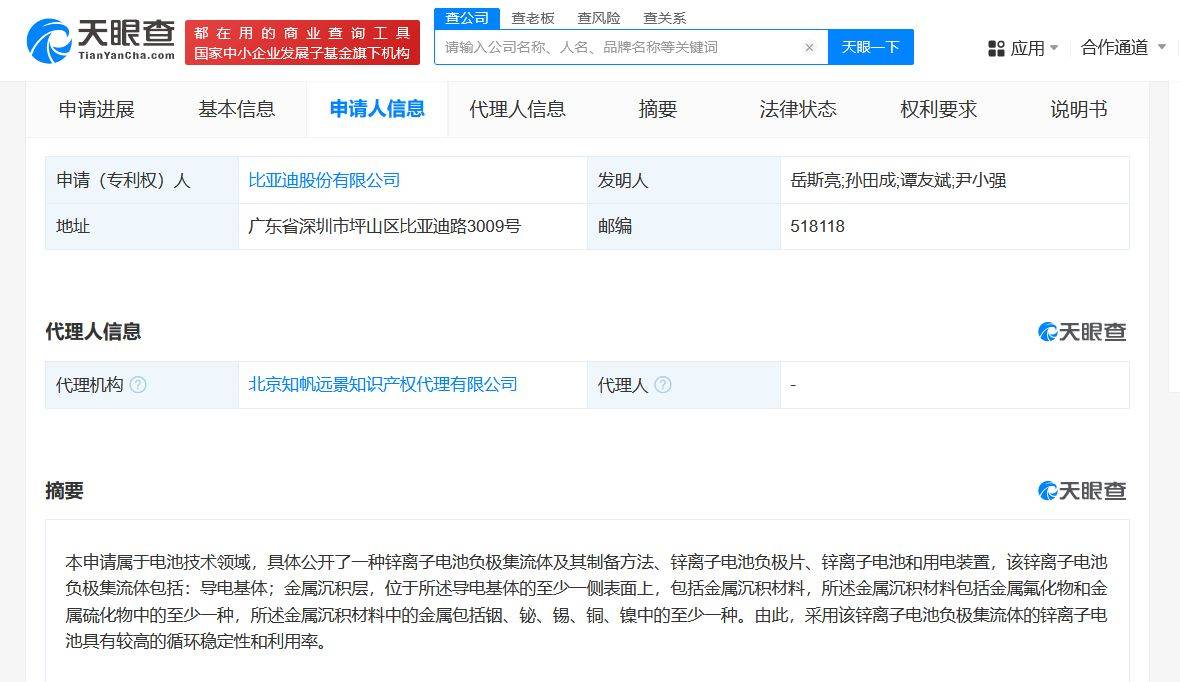Click the help icon beside 代理人
The image size is (1180, 682).
pos(663,385)
